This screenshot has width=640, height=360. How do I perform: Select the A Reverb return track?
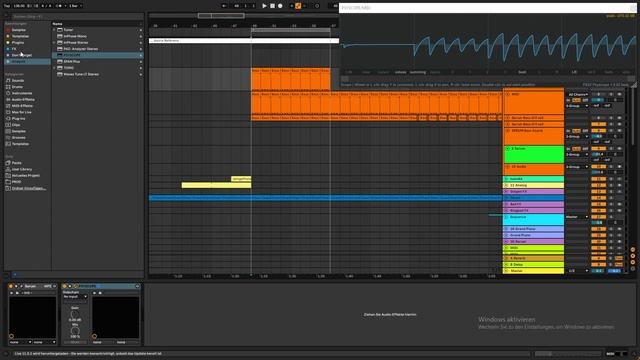point(533,258)
